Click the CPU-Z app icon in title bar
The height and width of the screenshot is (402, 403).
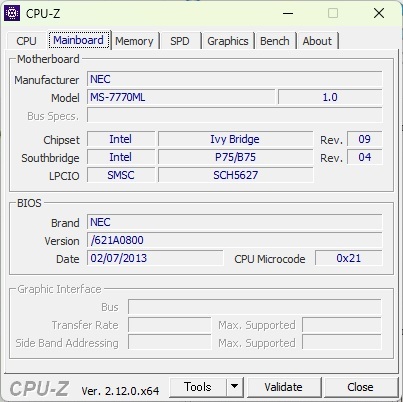click(12, 13)
